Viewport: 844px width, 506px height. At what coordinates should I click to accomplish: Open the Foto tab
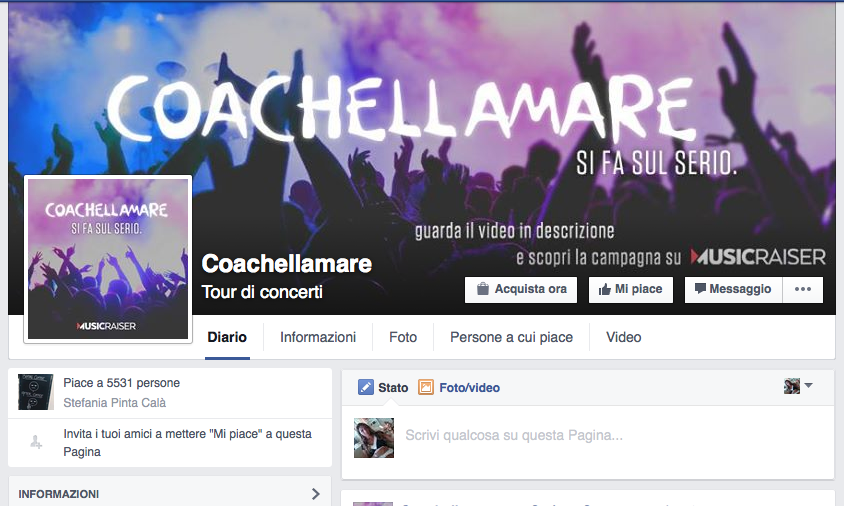point(403,338)
